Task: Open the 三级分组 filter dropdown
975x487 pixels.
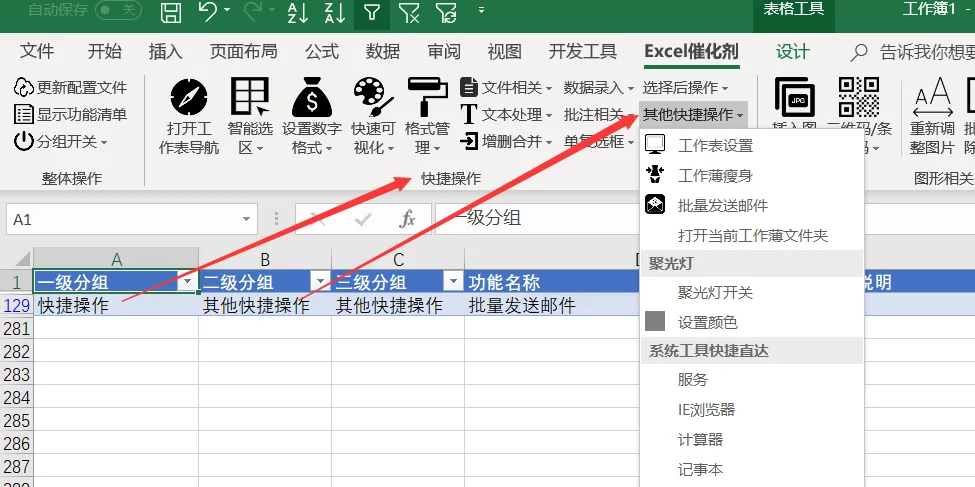Action: coord(454,282)
